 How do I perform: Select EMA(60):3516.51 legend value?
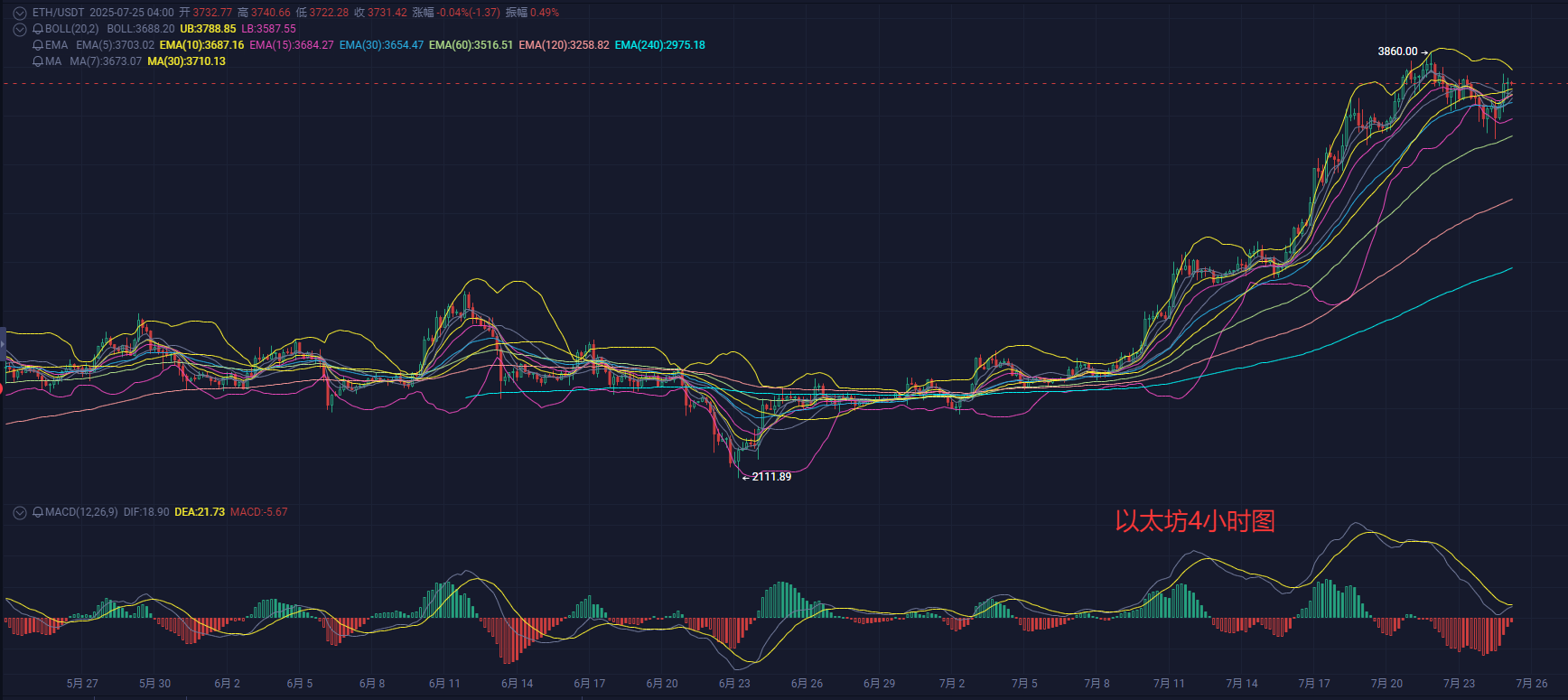[471, 45]
